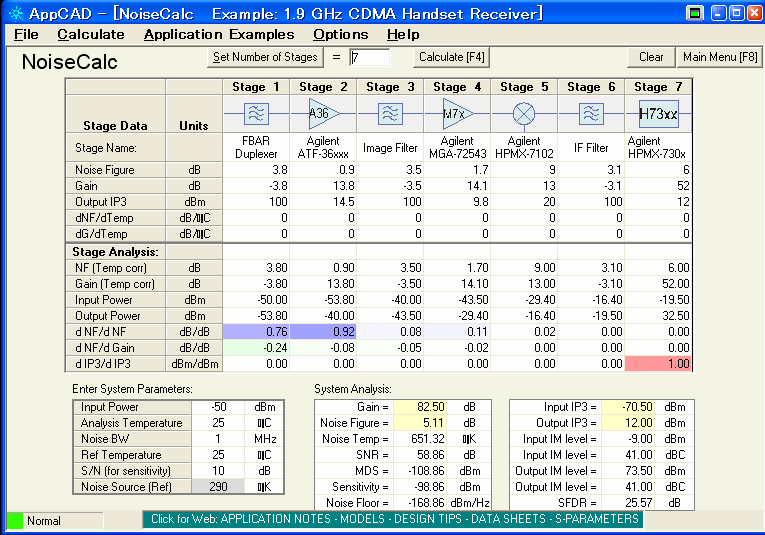Click the number of stages input field
Image resolution: width=765 pixels, height=535 pixels.
point(369,58)
